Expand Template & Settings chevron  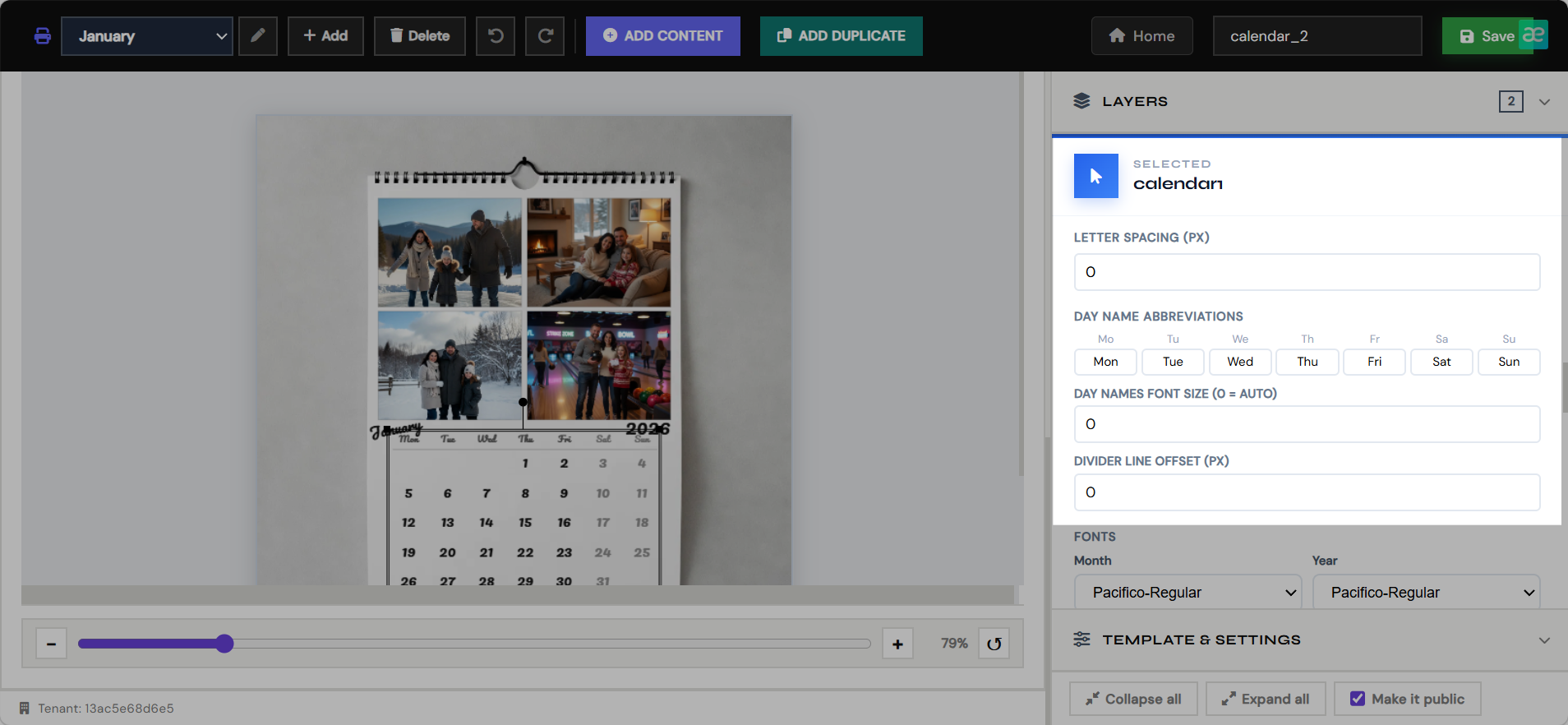tap(1544, 640)
